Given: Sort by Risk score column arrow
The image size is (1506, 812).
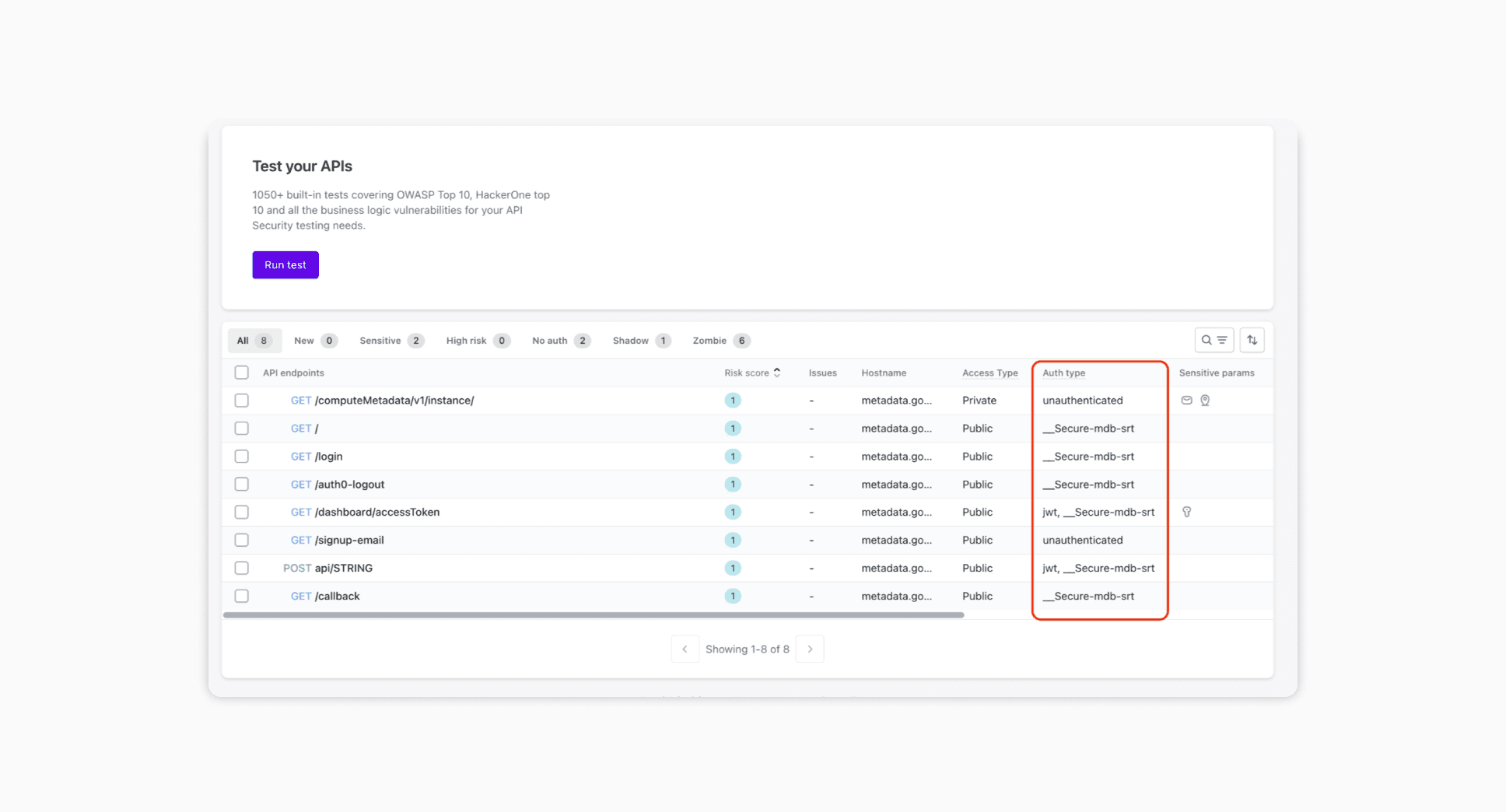Looking at the screenshot, I should coord(777,373).
